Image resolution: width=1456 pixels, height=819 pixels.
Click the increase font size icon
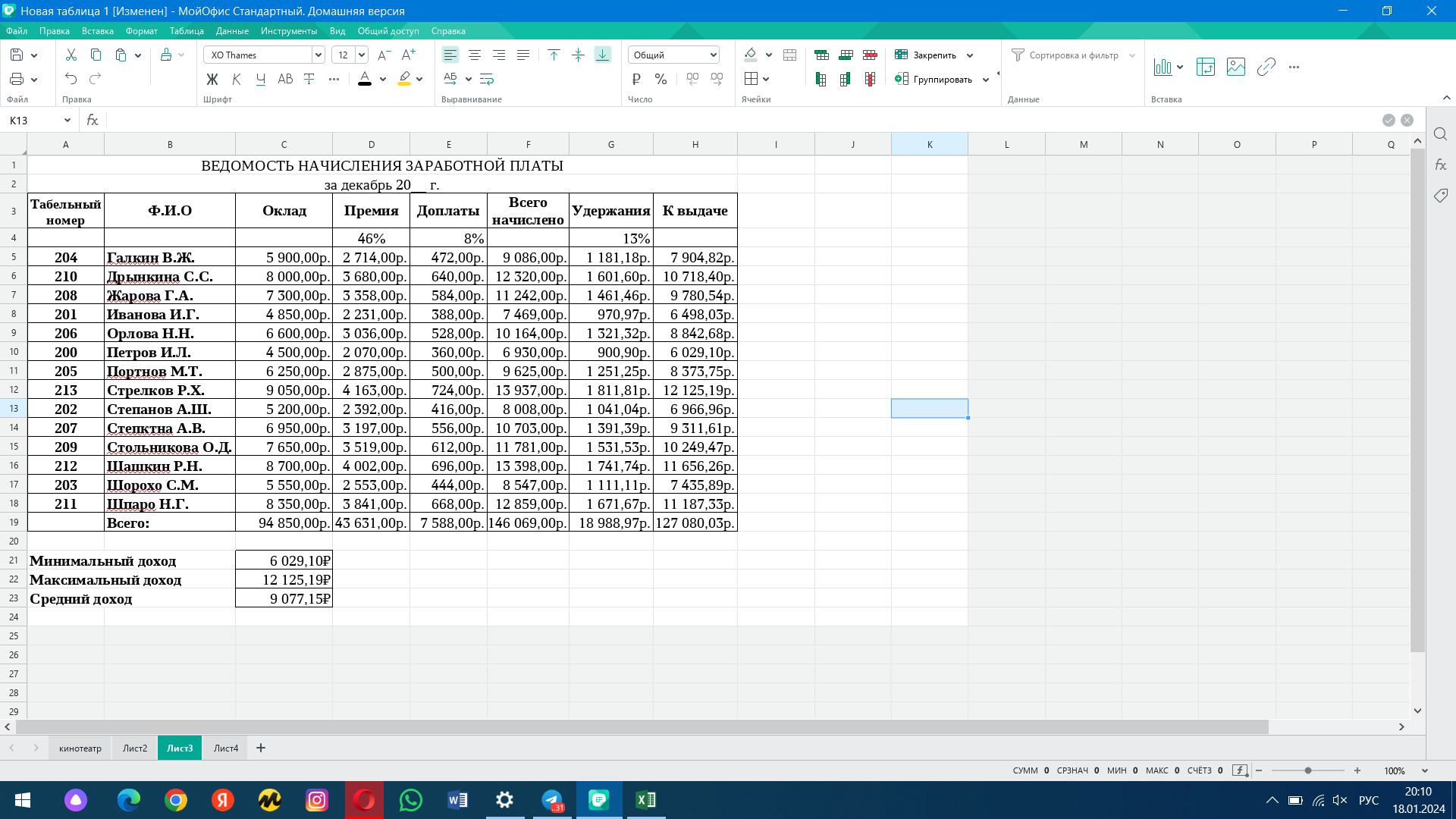409,55
